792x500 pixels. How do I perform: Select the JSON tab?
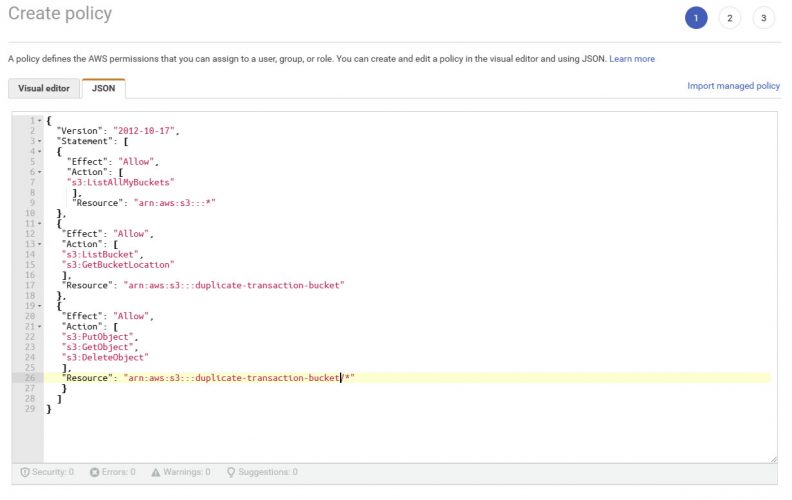click(x=104, y=88)
